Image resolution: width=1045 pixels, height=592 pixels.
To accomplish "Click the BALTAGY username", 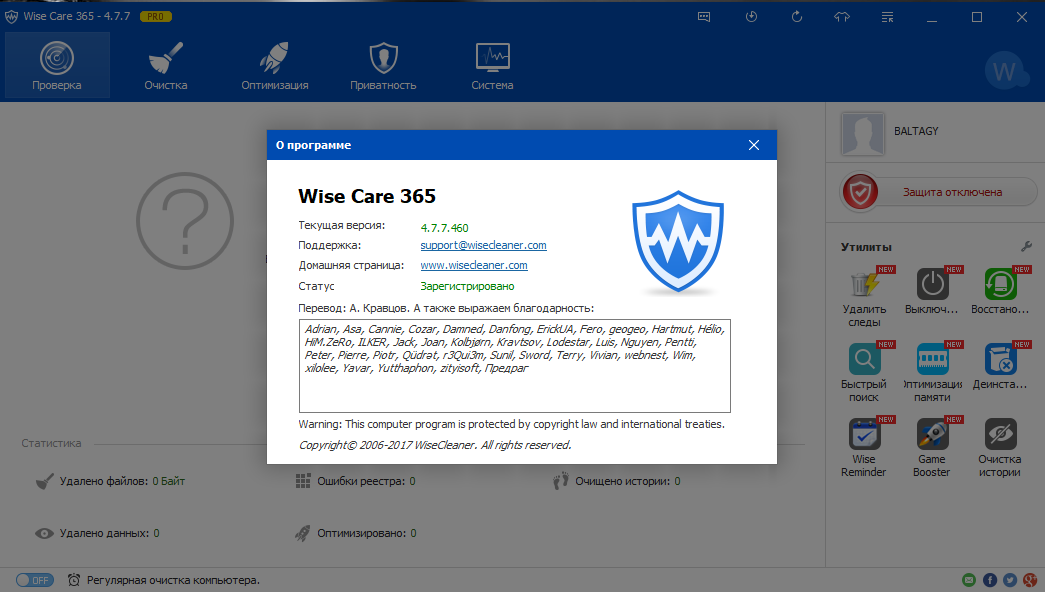I will coord(916,131).
